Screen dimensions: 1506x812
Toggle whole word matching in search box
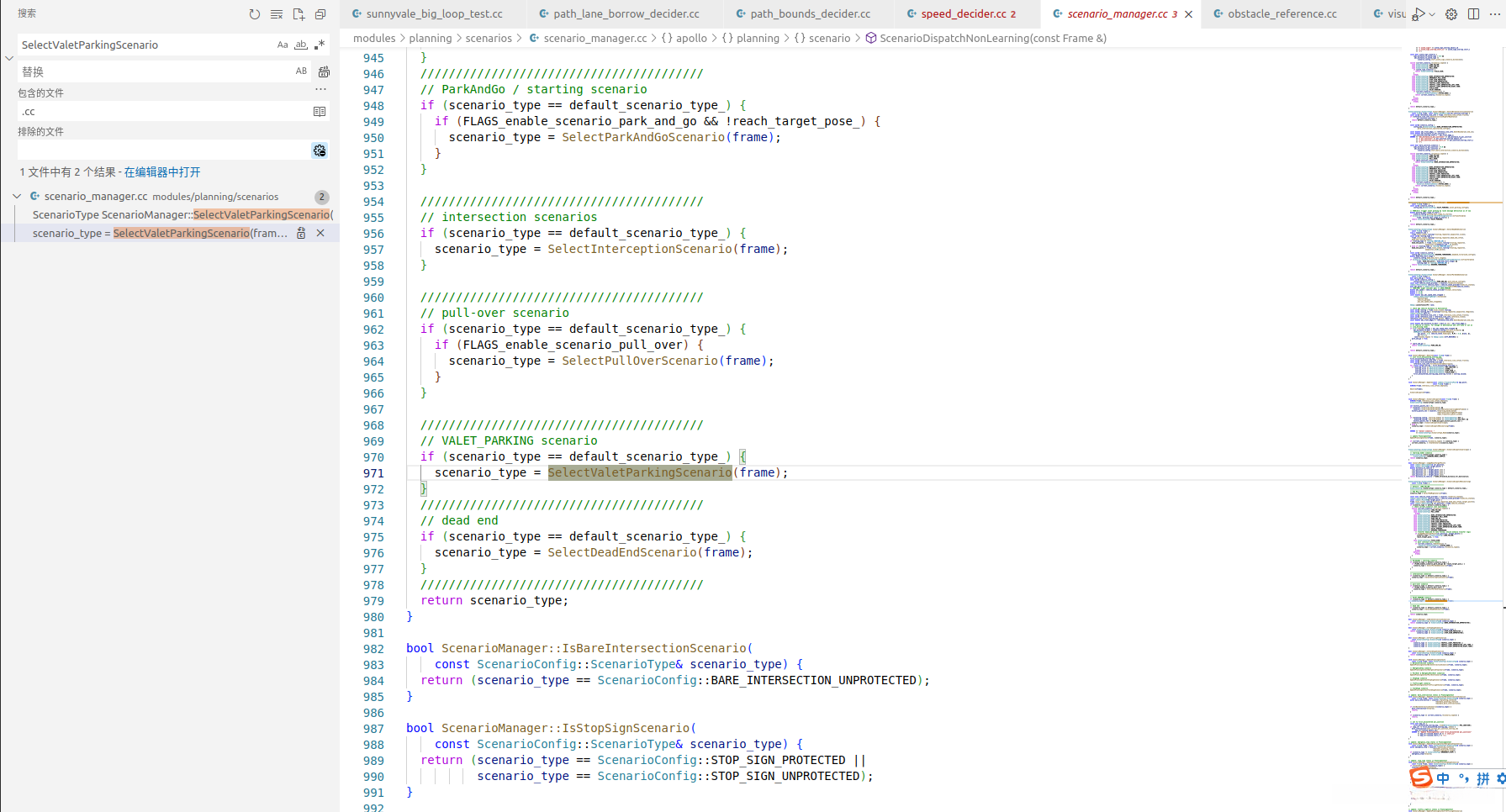(301, 45)
